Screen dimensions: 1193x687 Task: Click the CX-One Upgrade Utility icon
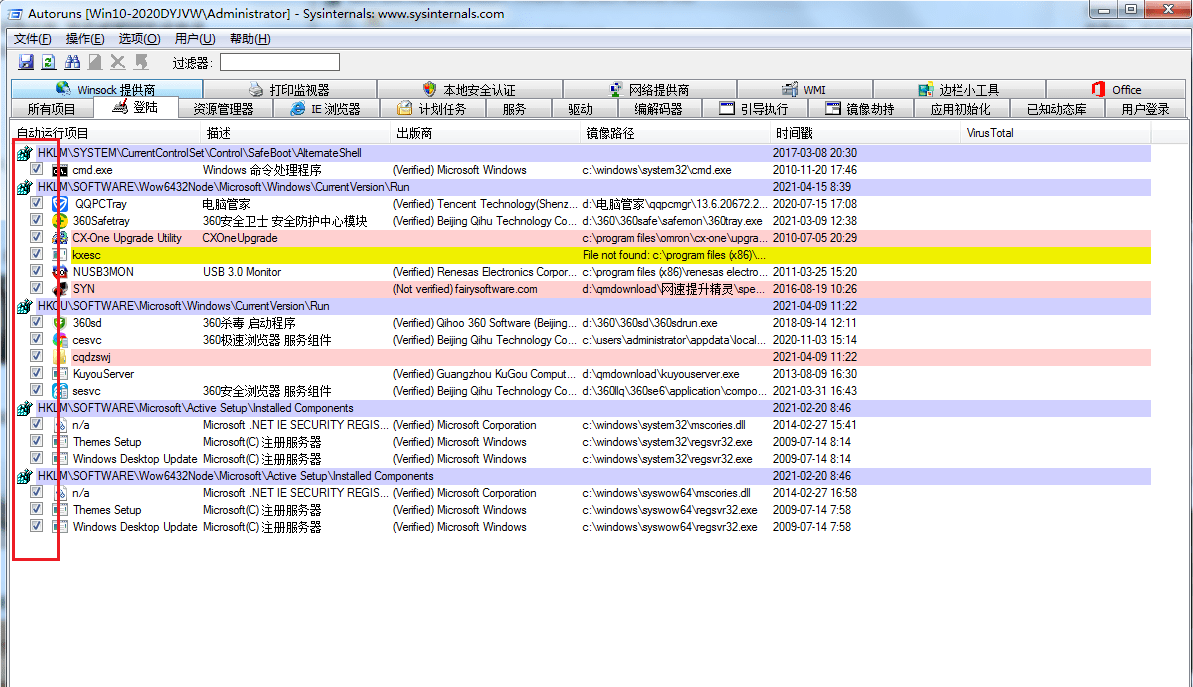pyautogui.click(x=60, y=238)
